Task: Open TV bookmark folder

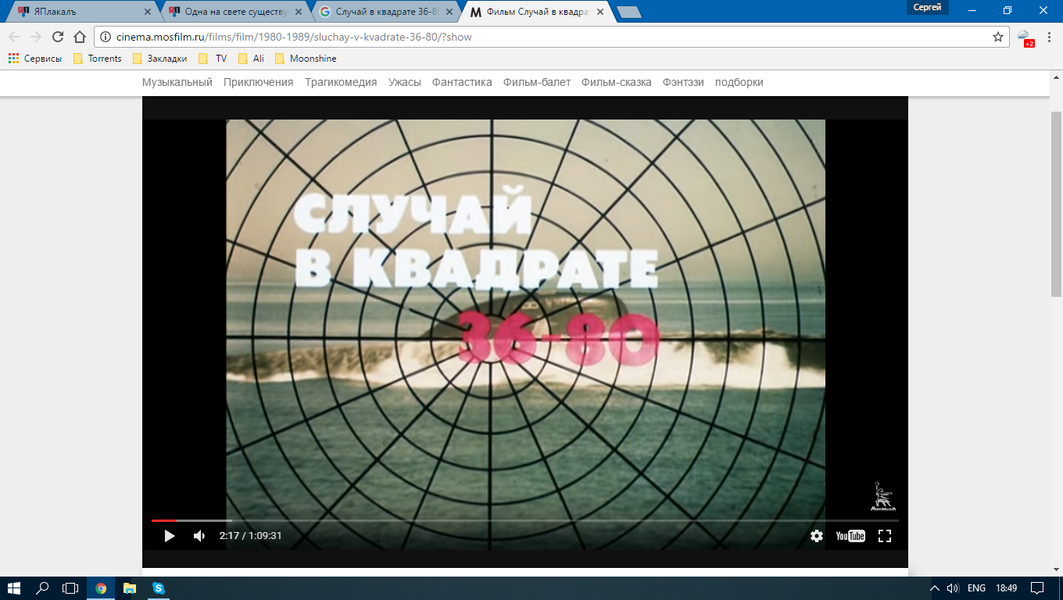Action: click(213, 58)
